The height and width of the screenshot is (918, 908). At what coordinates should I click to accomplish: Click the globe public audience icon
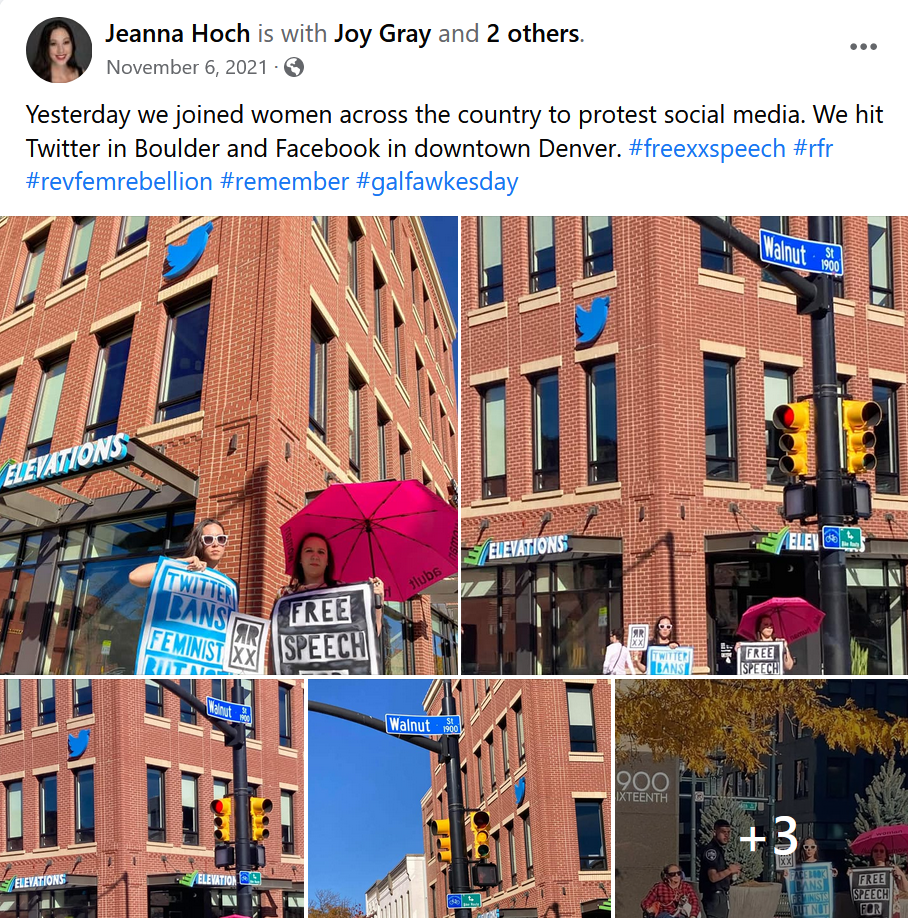point(294,67)
